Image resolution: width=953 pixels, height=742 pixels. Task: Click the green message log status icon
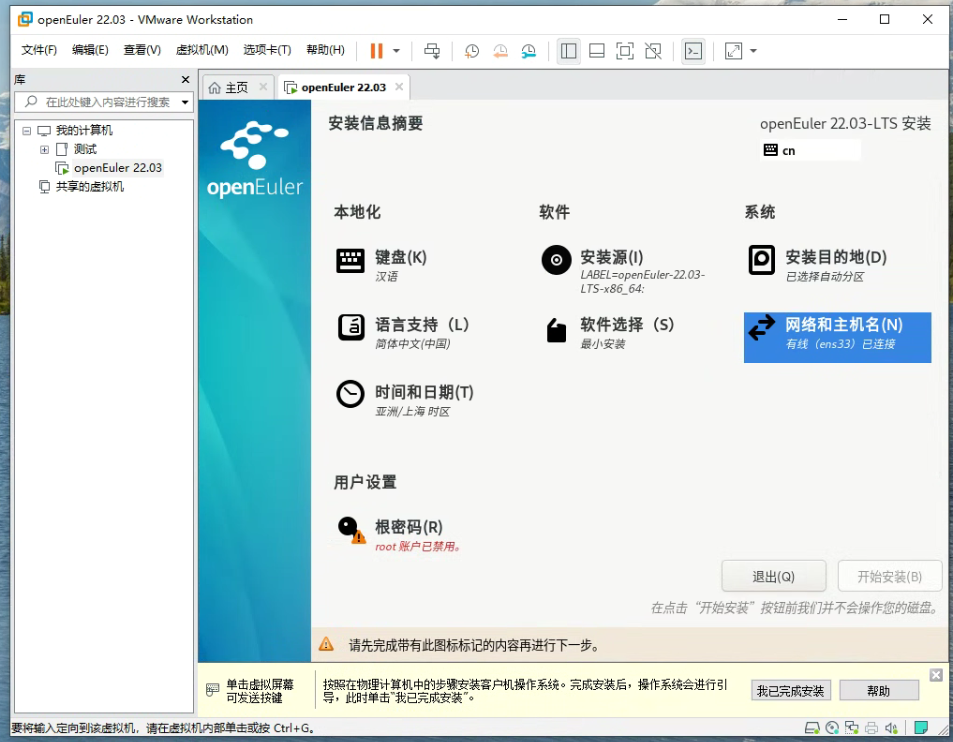[921, 727]
